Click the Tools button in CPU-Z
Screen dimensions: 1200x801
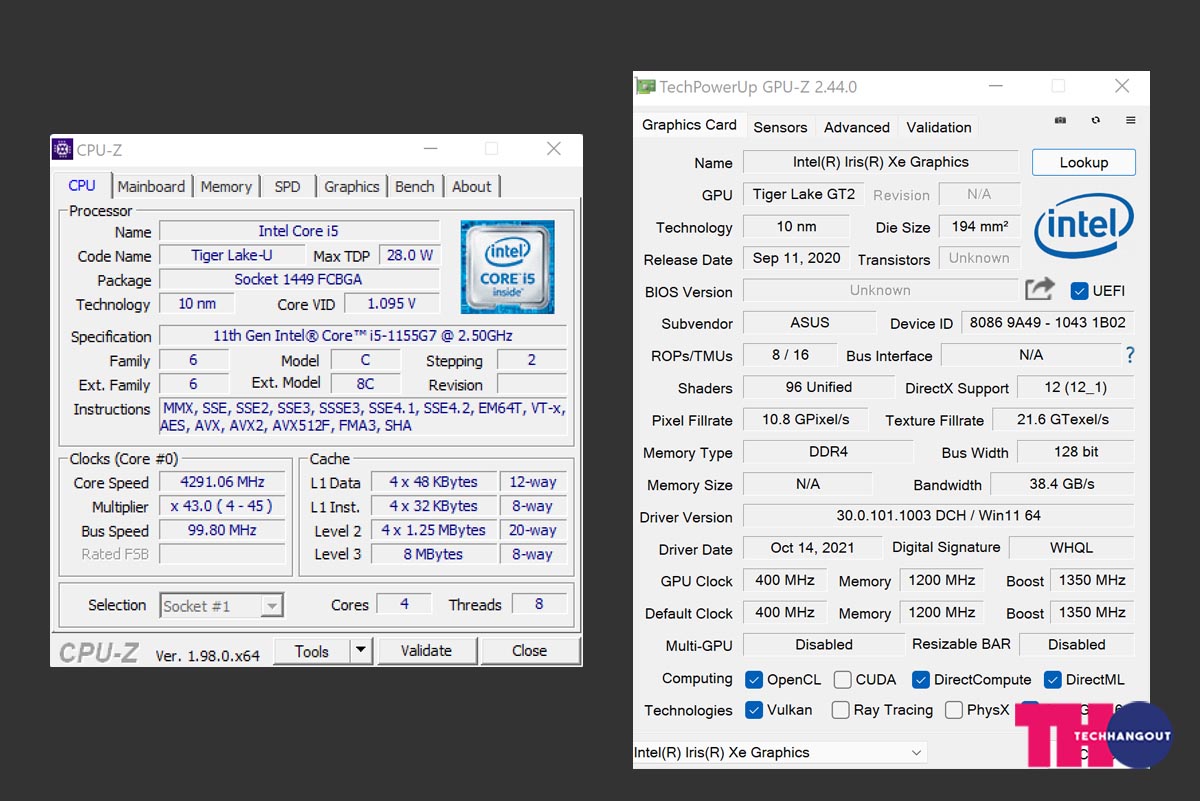tap(312, 651)
